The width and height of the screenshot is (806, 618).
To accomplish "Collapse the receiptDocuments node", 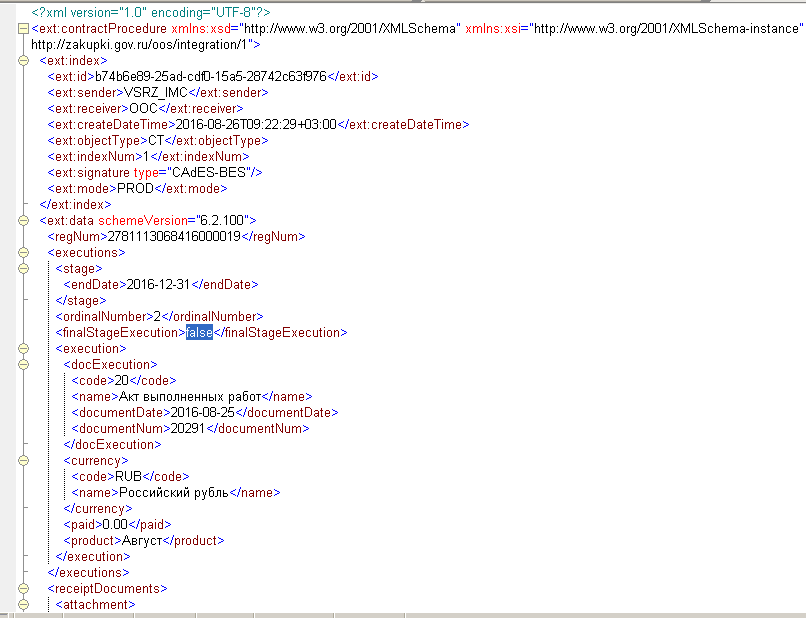I will [23, 589].
